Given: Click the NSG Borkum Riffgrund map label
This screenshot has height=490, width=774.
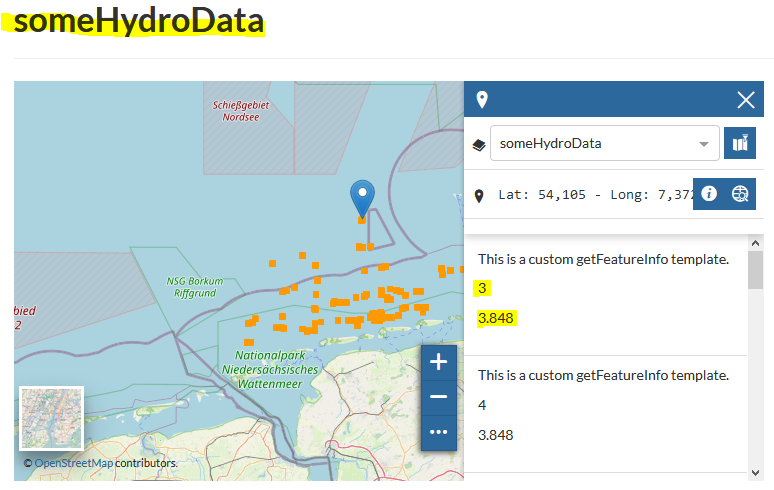Looking at the screenshot, I should tap(195, 287).
